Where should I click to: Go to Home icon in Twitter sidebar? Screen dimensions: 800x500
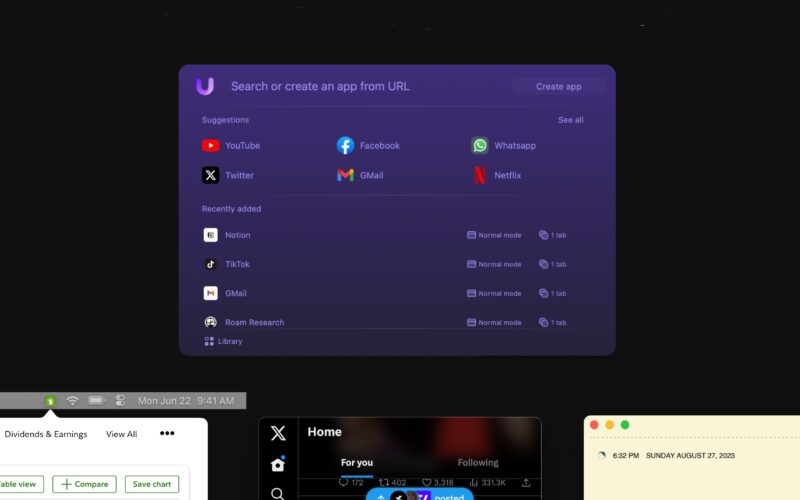pos(278,464)
